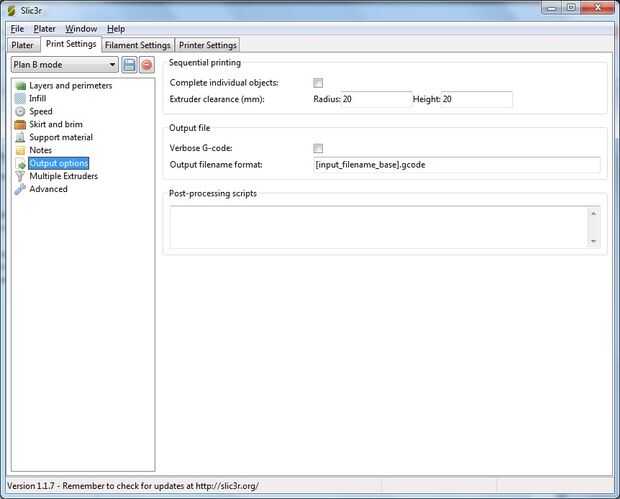Click the version status bar text
This screenshot has width=620, height=499.
(x=133, y=486)
